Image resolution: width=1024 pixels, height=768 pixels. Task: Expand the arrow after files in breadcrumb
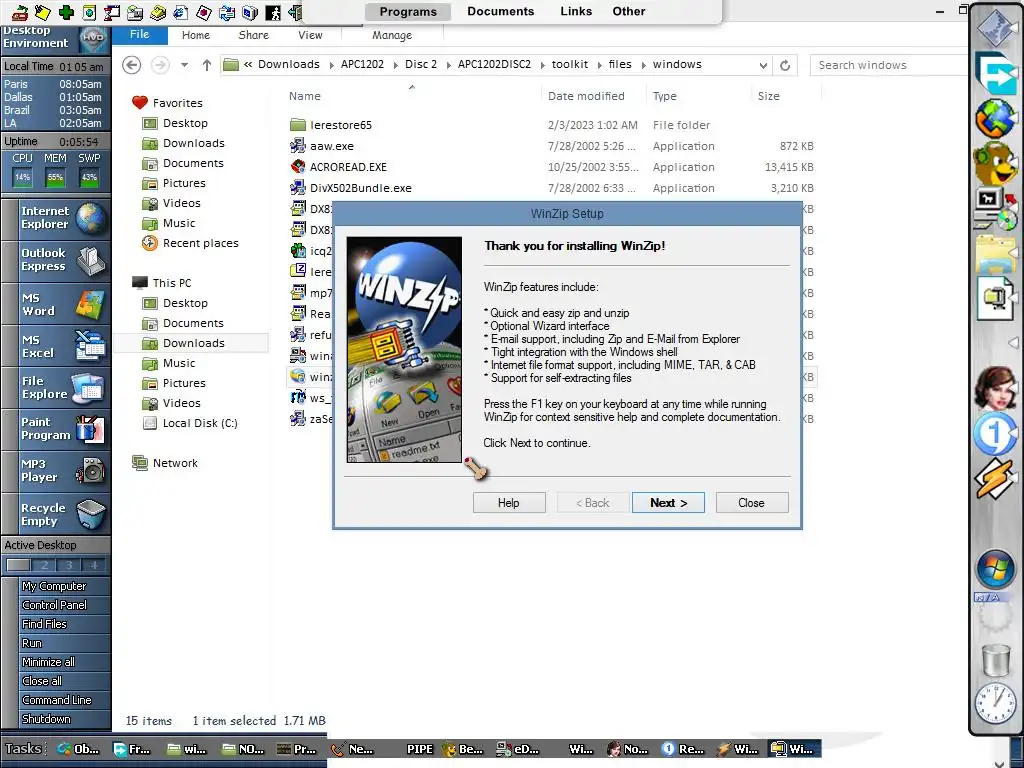click(643, 65)
